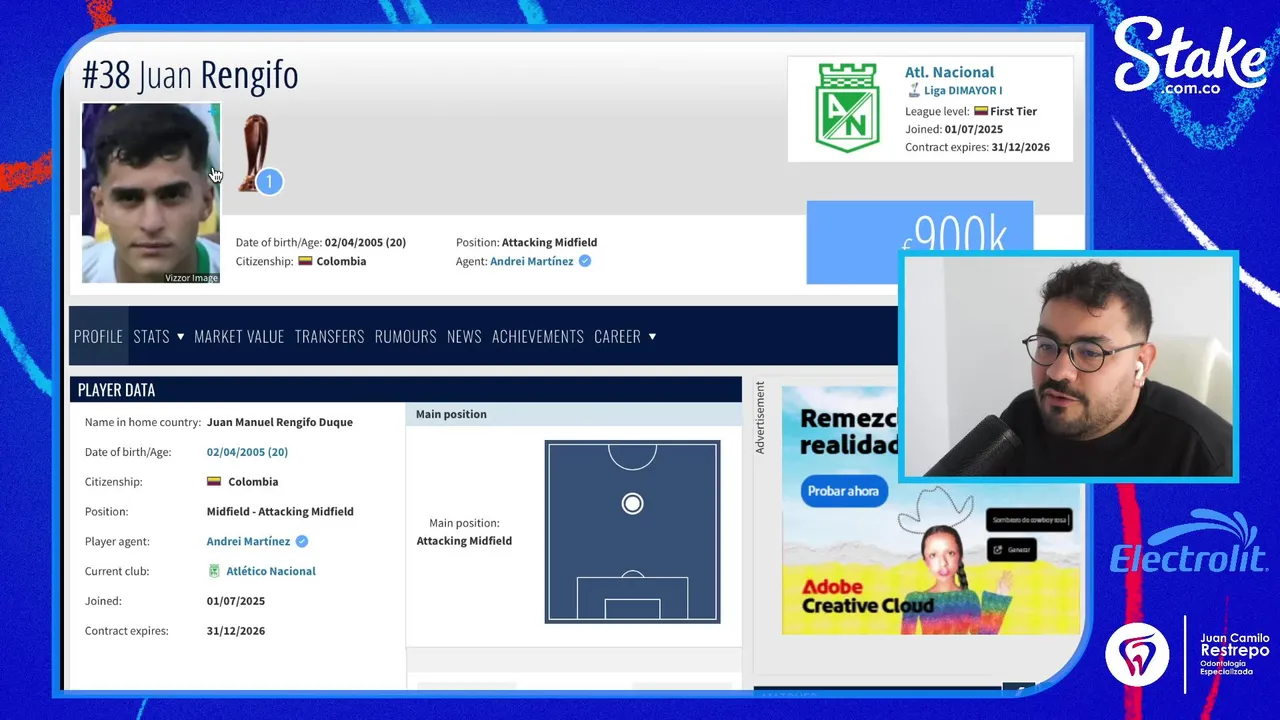Click the Stake.com.co logo

(1190, 58)
